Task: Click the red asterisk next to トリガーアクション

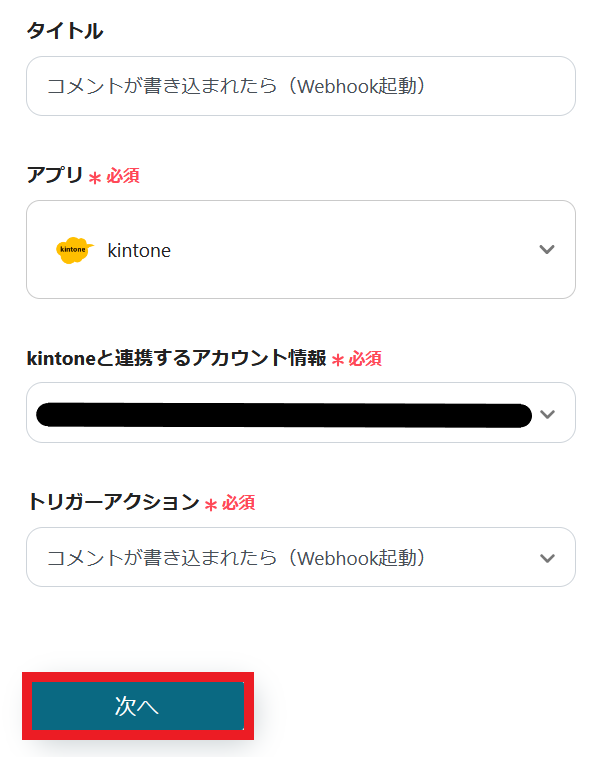Action: click(211, 504)
